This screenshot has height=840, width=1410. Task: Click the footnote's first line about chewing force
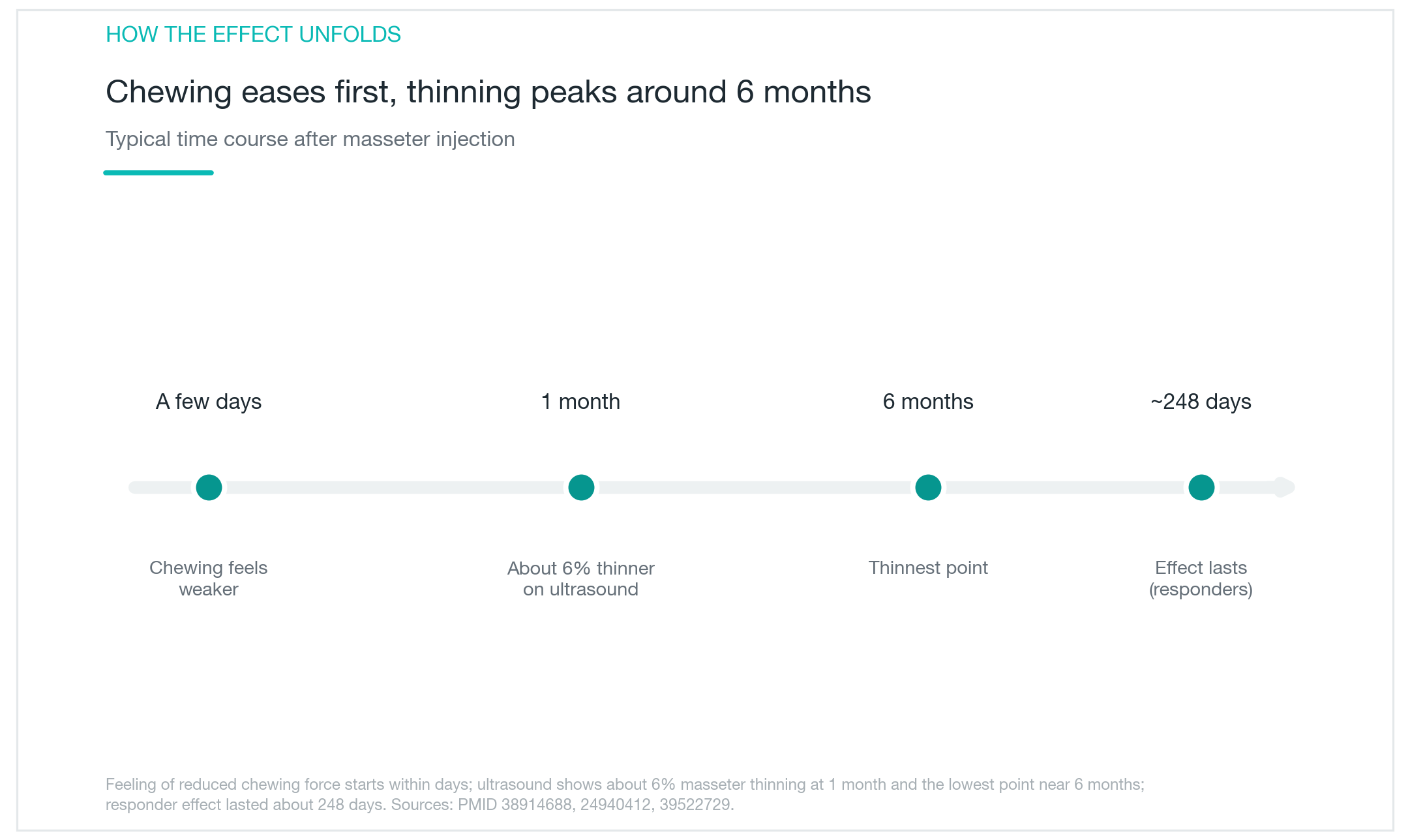(x=625, y=785)
